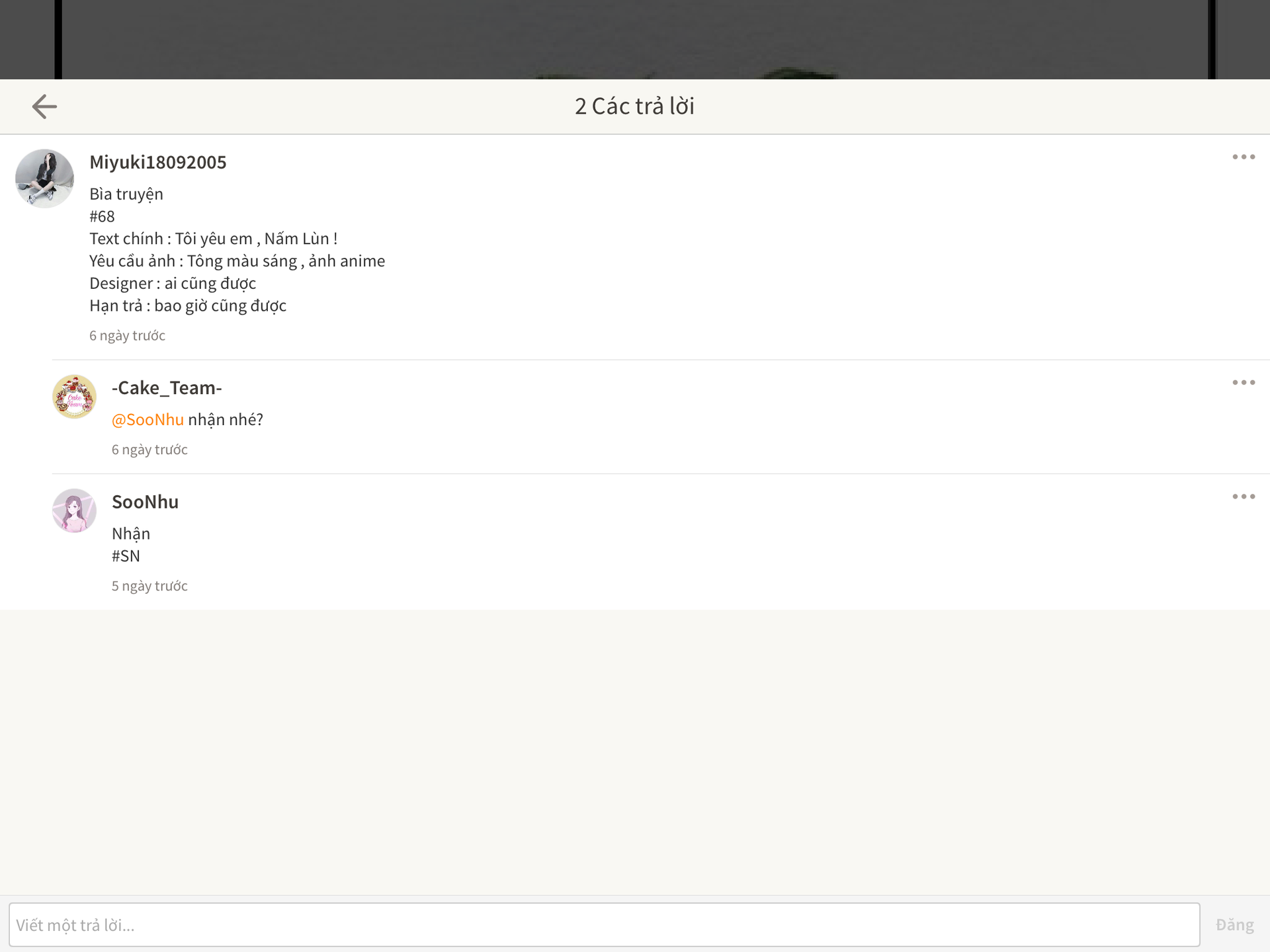Click 'Bìa truyện' line
Image resolution: width=1270 pixels, height=952 pixels.
click(126, 194)
